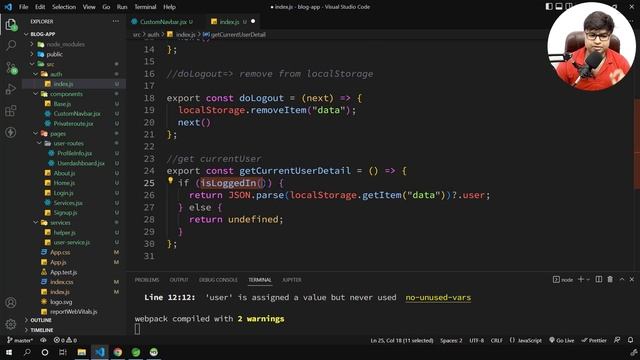640x360 pixels.
Task: Maximize the panel size chevron
Action: (622, 280)
